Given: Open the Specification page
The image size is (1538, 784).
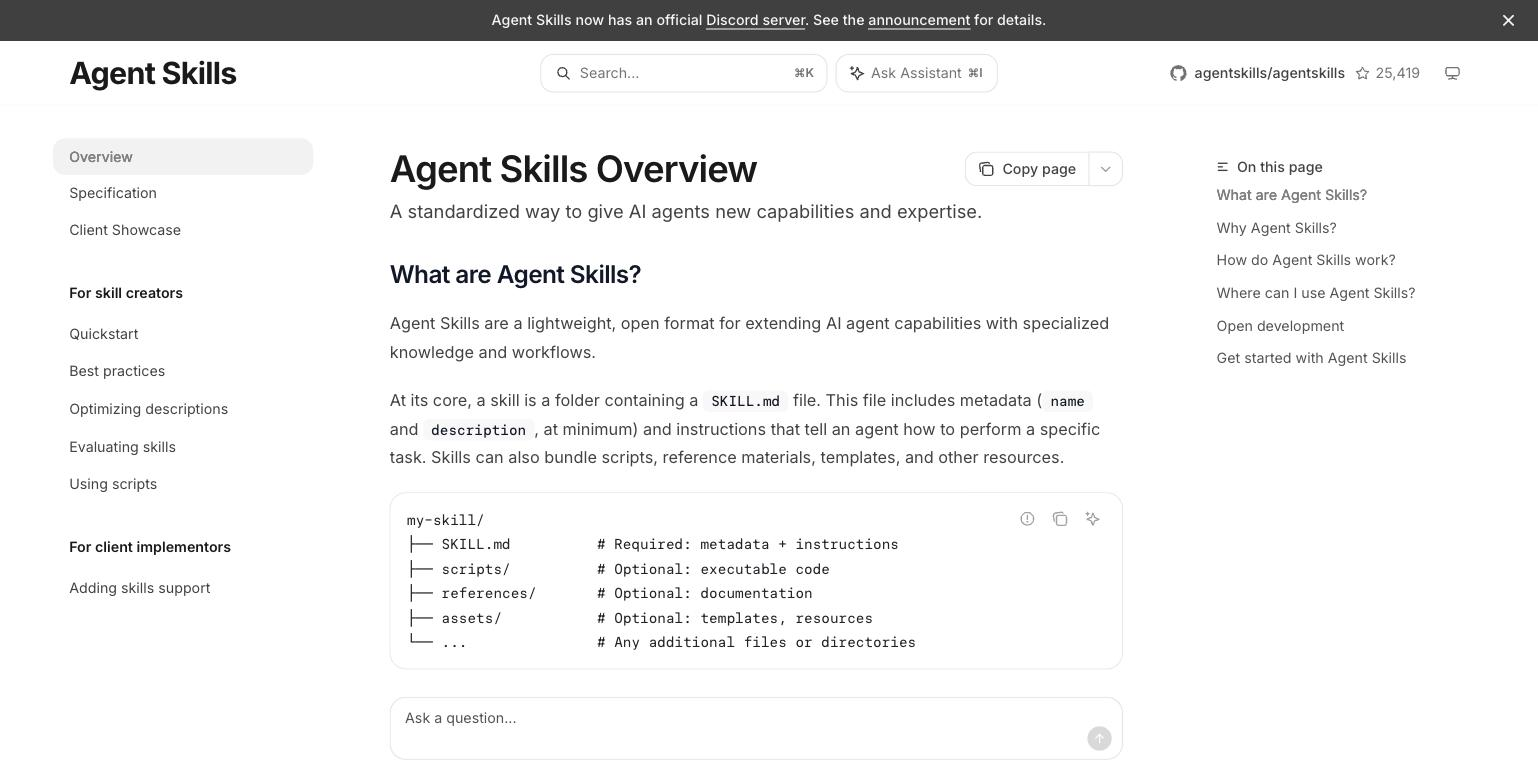Looking at the screenshot, I should 113,193.
